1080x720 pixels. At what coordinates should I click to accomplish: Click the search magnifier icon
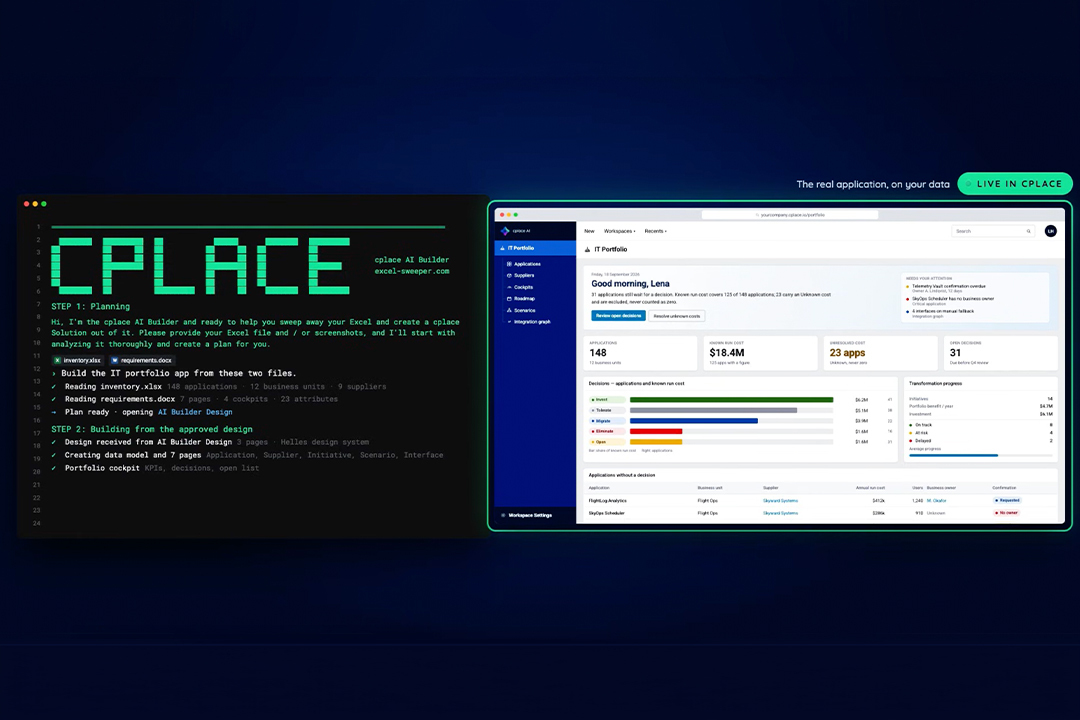click(1028, 232)
